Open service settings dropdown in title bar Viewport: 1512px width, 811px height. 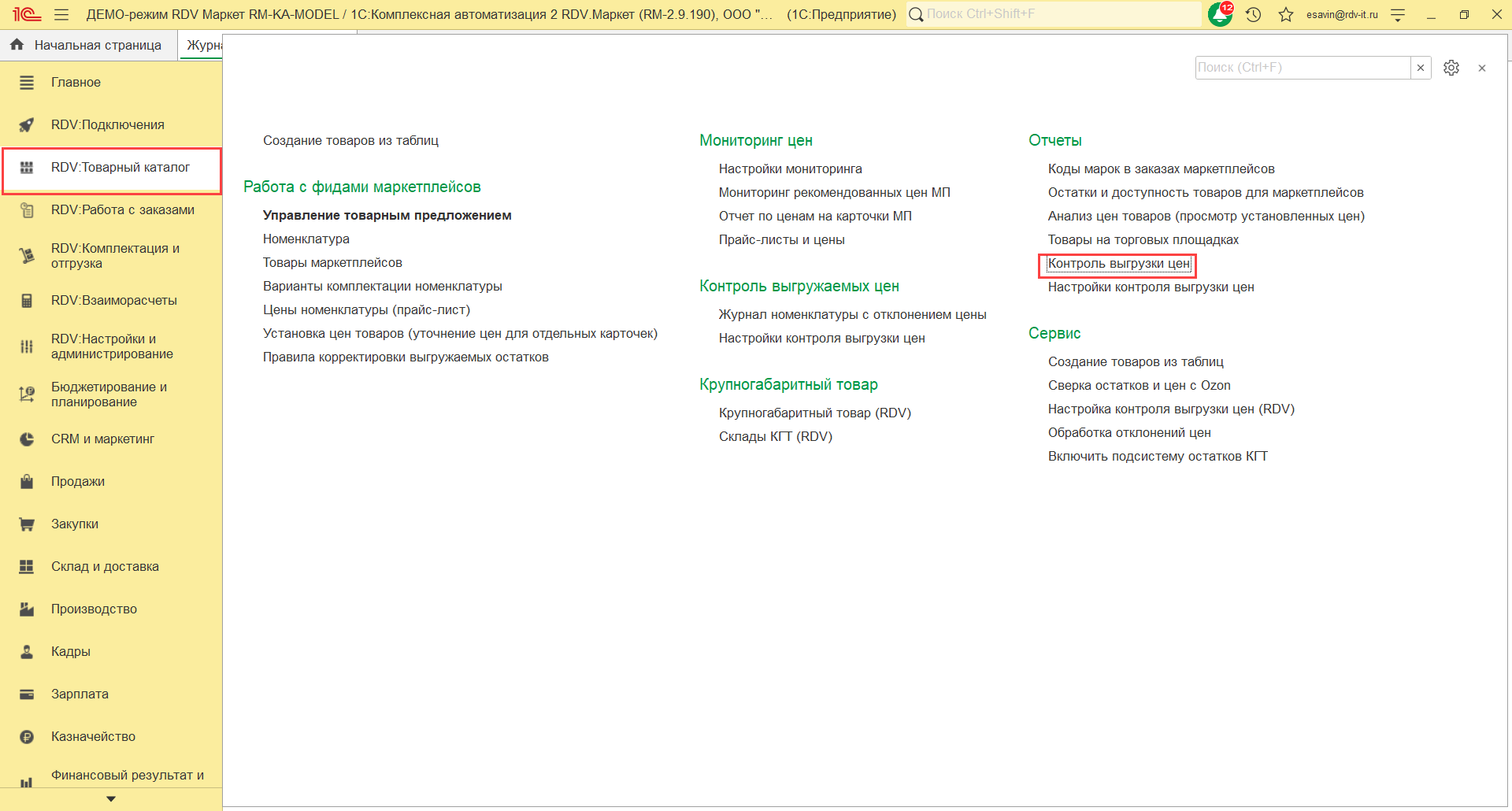[x=1398, y=14]
